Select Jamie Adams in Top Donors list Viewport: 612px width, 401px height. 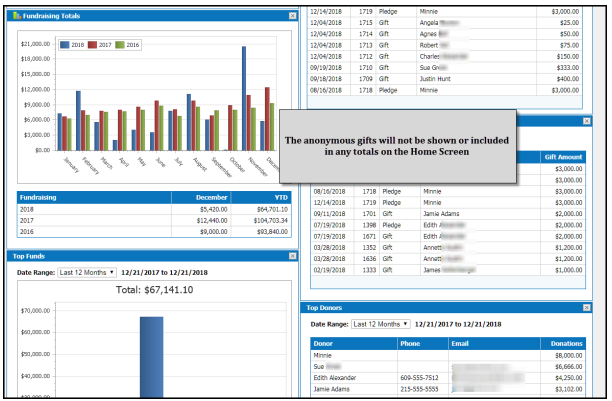point(448,389)
